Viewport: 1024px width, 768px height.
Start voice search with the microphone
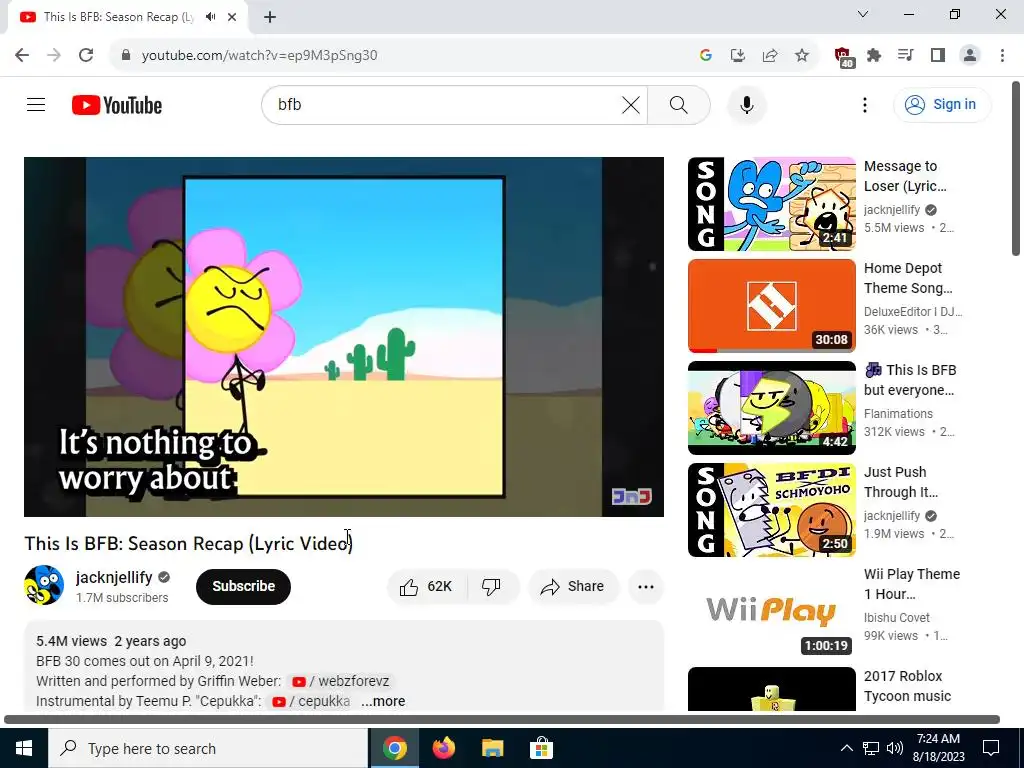pos(746,104)
